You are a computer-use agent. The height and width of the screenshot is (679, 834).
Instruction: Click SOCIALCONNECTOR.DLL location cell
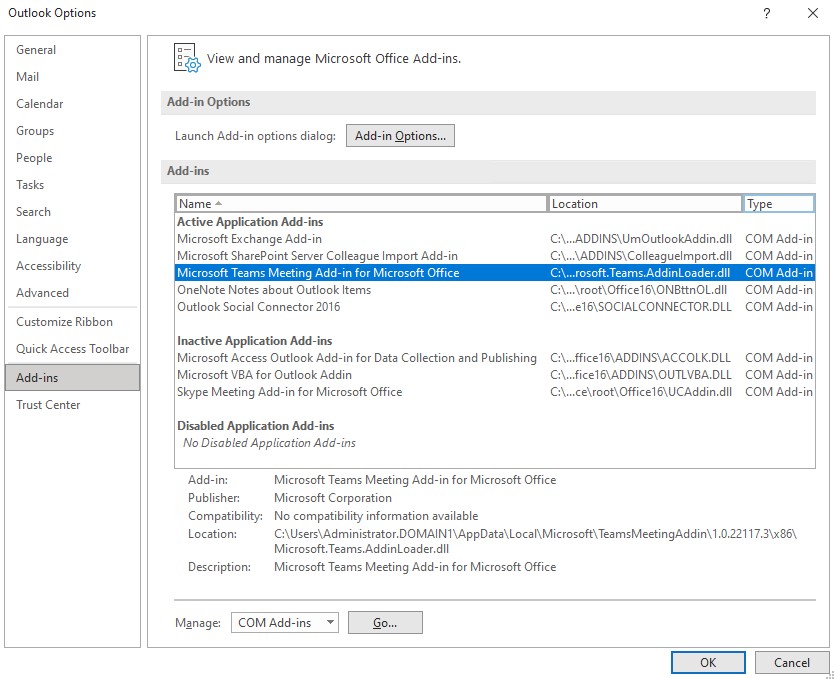(x=641, y=307)
